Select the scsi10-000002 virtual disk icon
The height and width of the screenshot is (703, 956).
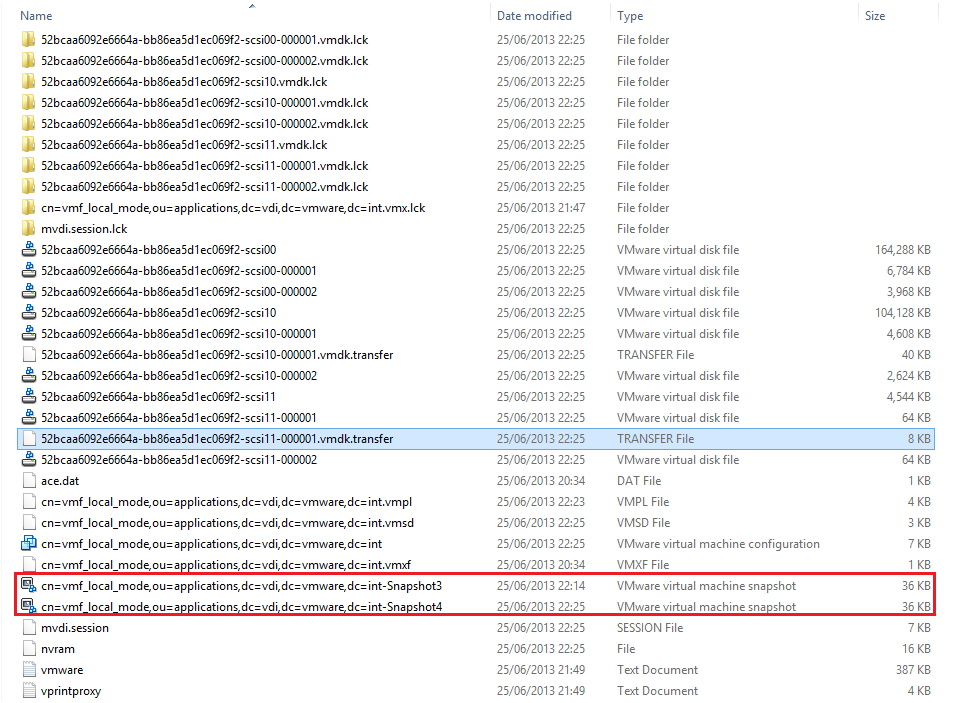pos(29,376)
